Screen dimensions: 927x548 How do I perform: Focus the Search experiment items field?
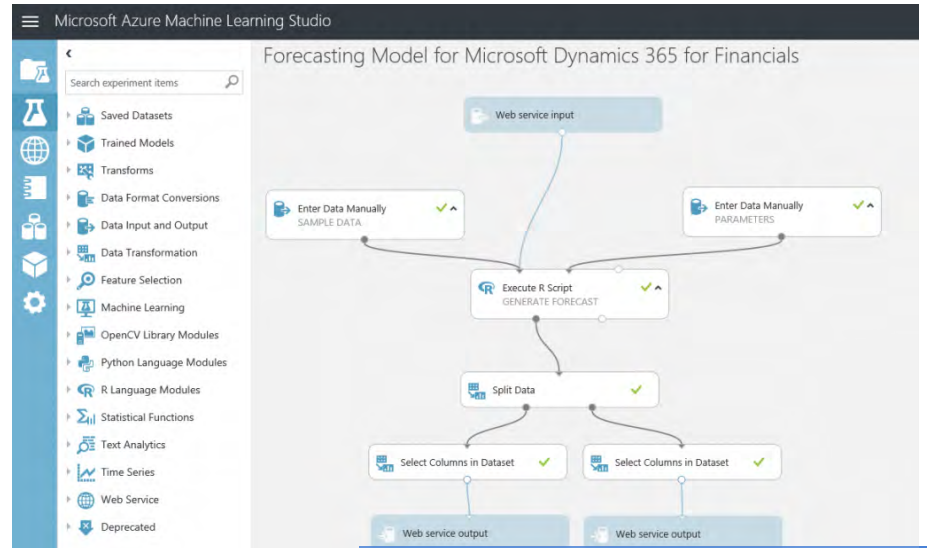[154, 83]
